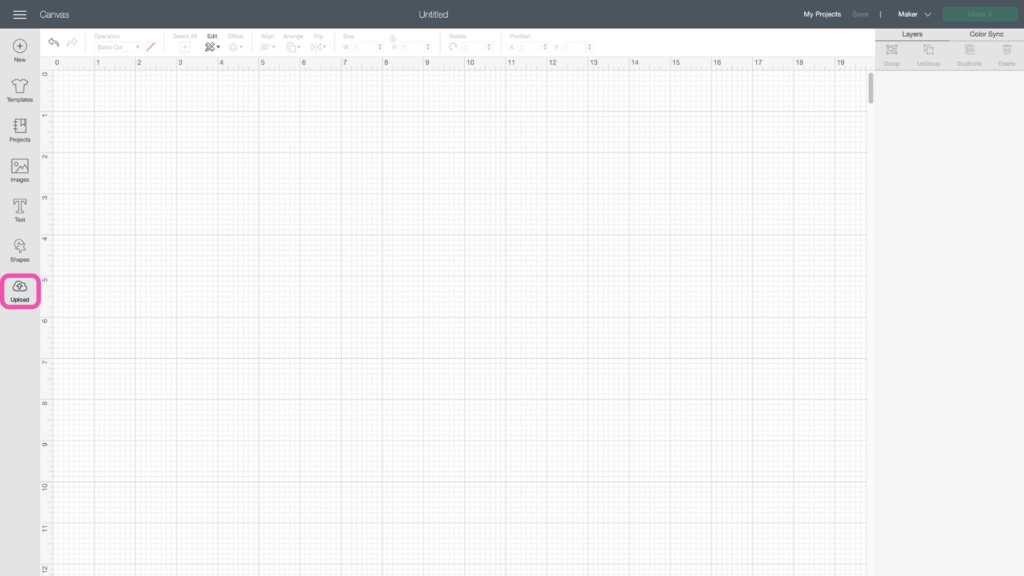Viewport: 1024px width, 576px height.
Task: Click the Group layers icon
Action: [x=891, y=50]
